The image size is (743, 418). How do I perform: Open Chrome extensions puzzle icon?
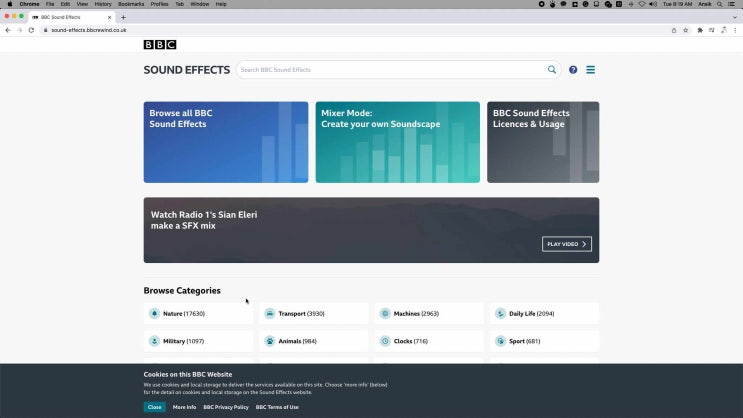[700, 30]
